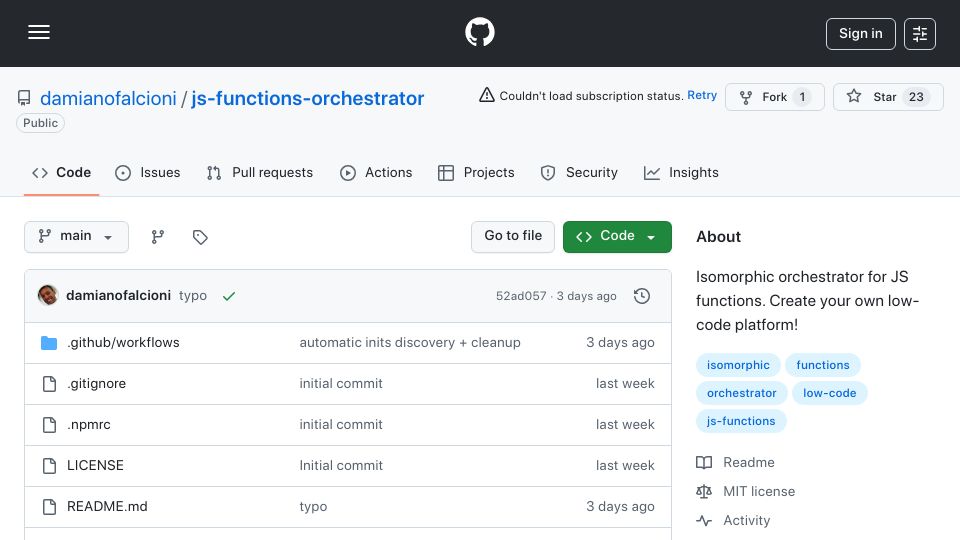Click the file icon beside .gitignore
The height and width of the screenshot is (540, 960).
click(x=50, y=384)
